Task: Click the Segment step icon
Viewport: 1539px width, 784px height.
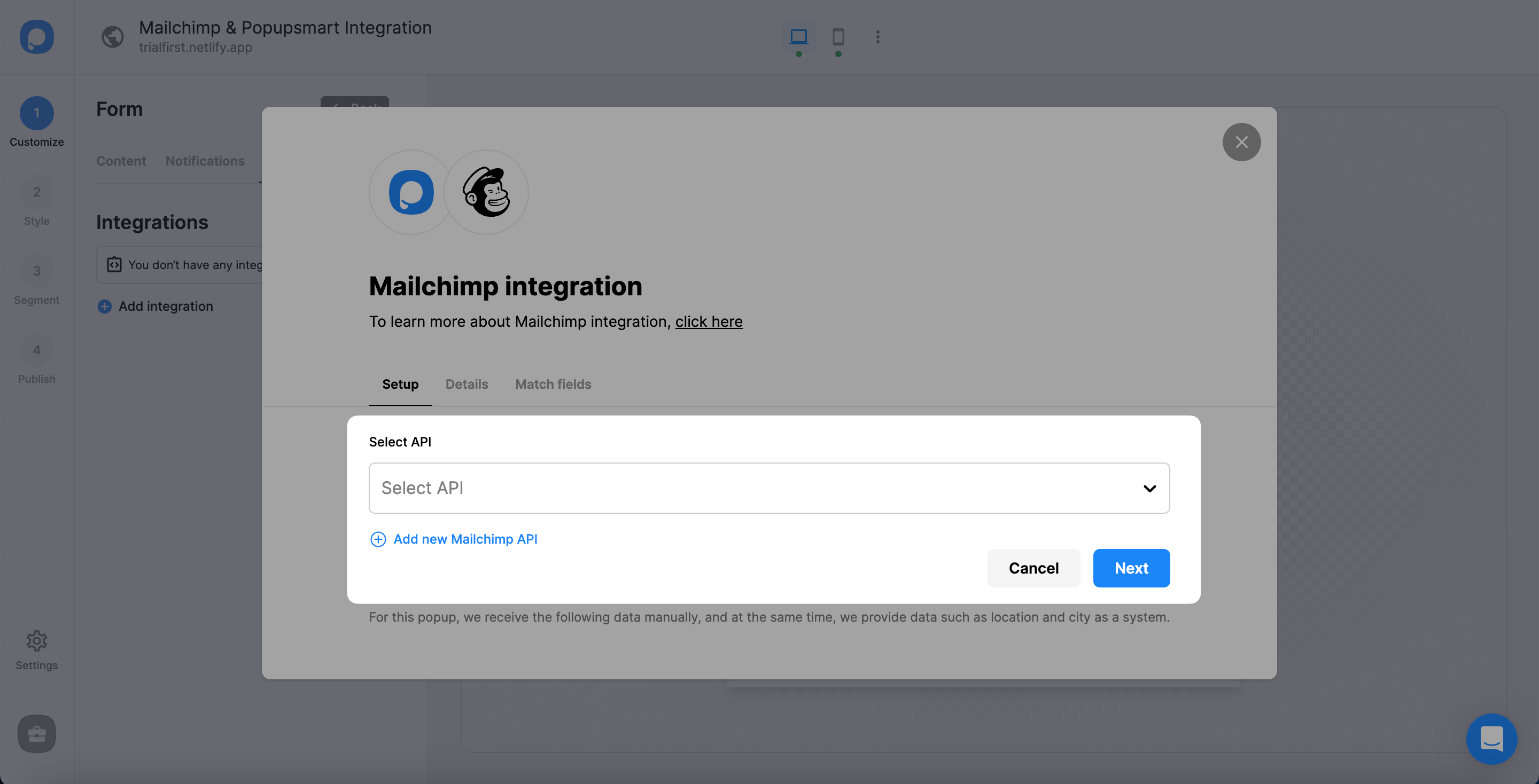Action: click(x=37, y=272)
